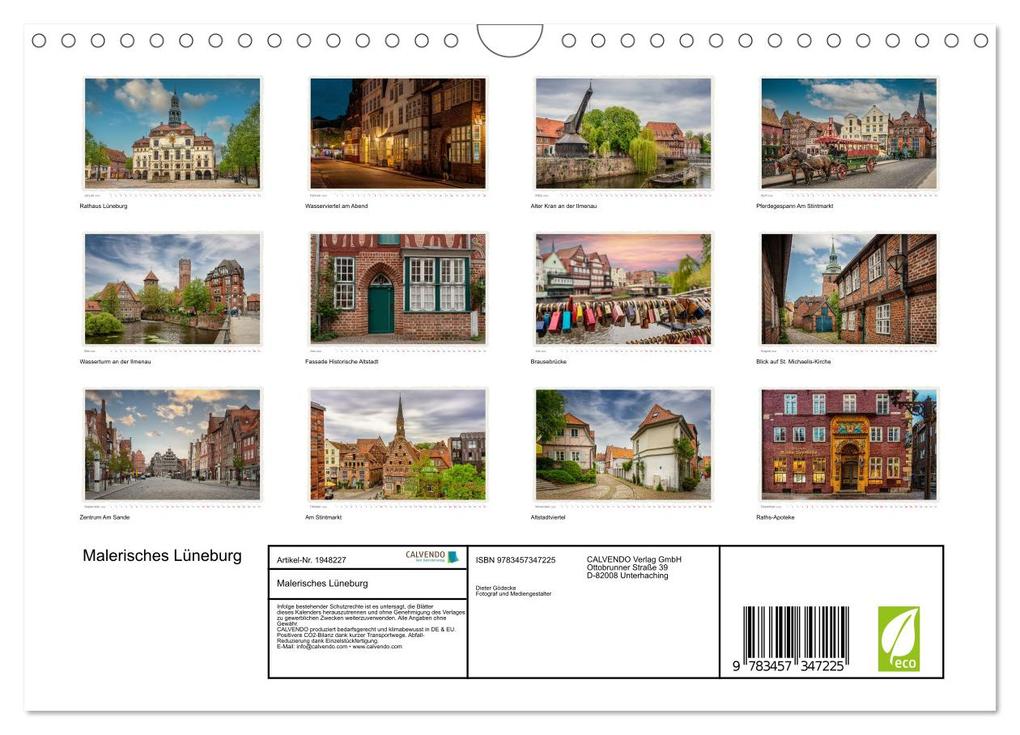This screenshot has height=735, width=1020.
Task: Click the barcode number 9 783457 347225
Action: coord(787,666)
